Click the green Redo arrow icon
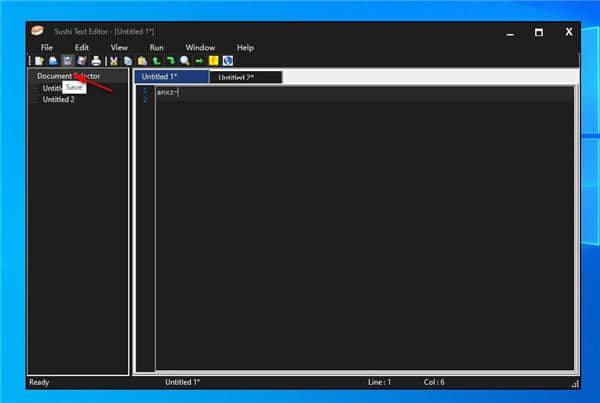Viewport: 600px width, 403px height. 171,61
